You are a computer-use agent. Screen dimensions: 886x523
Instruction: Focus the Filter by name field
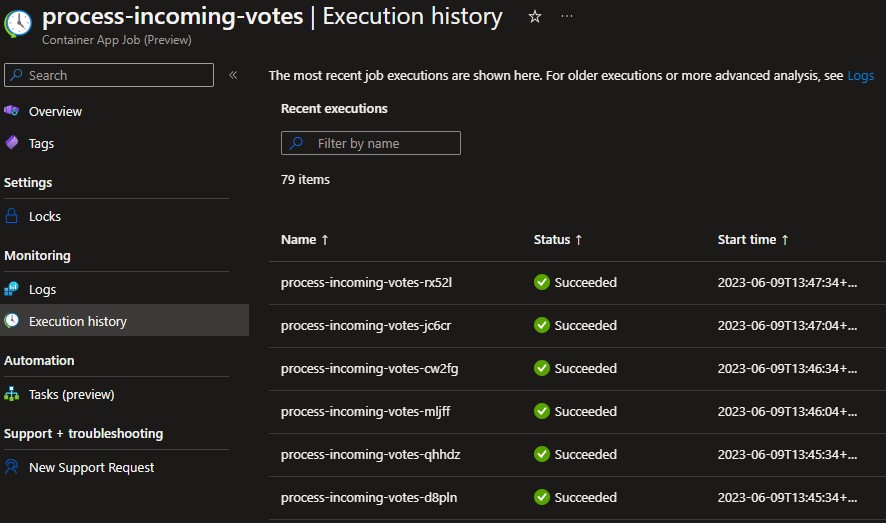coord(371,143)
